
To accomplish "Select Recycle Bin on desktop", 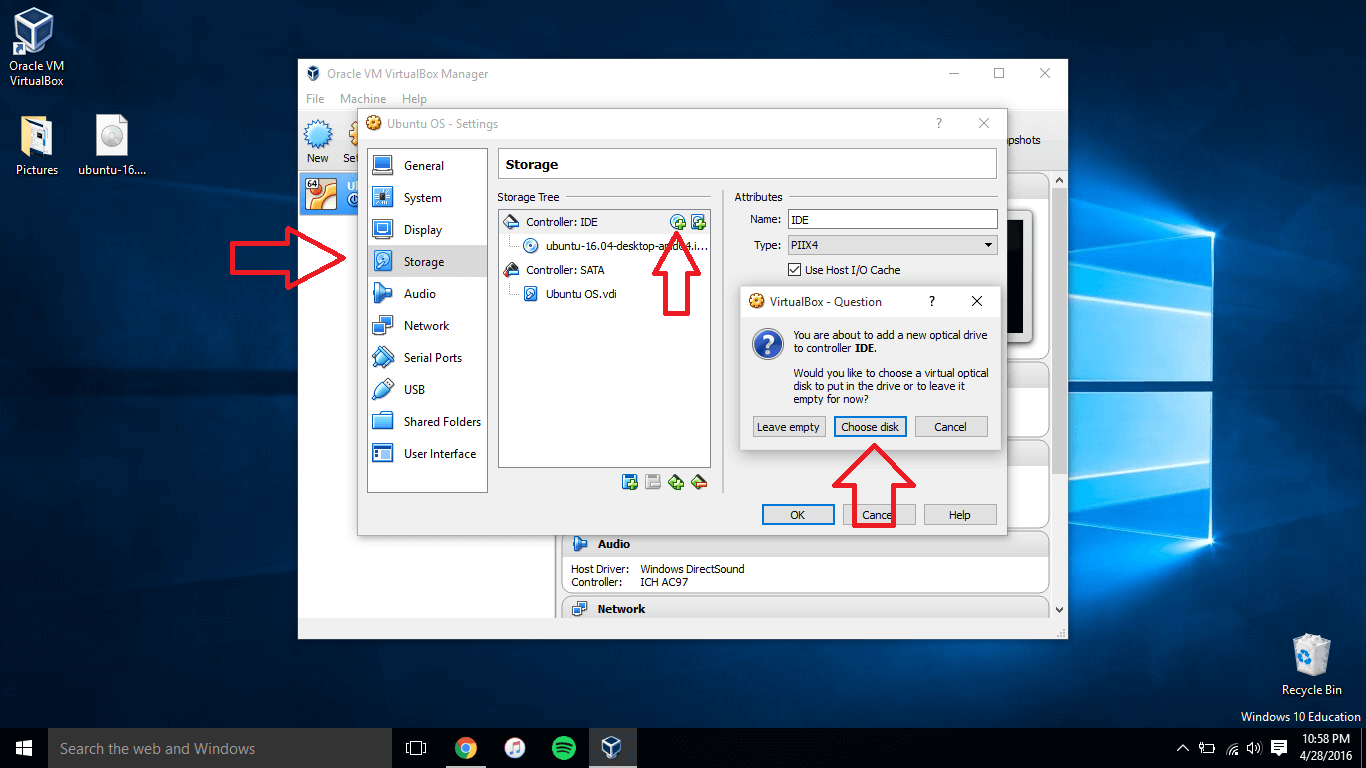I will 1311,665.
